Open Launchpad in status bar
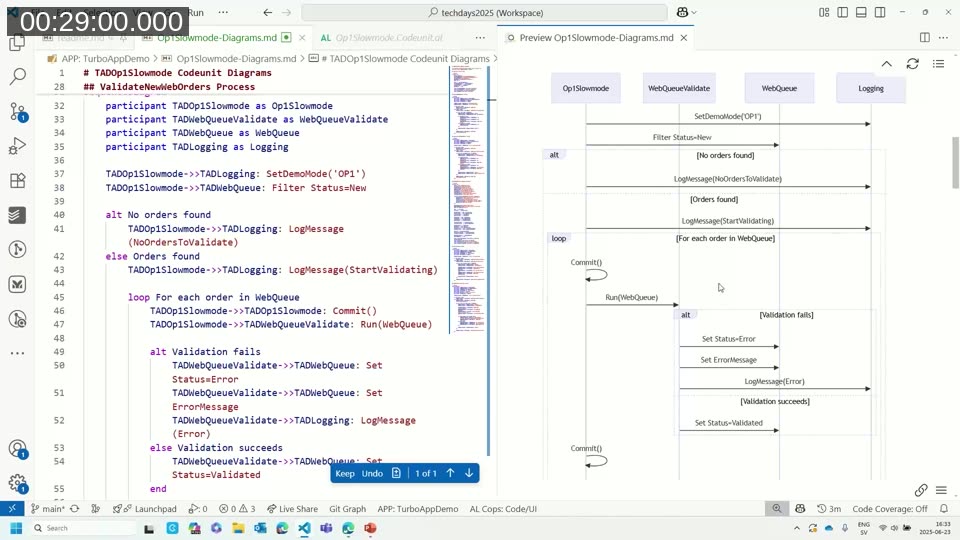 [144, 509]
